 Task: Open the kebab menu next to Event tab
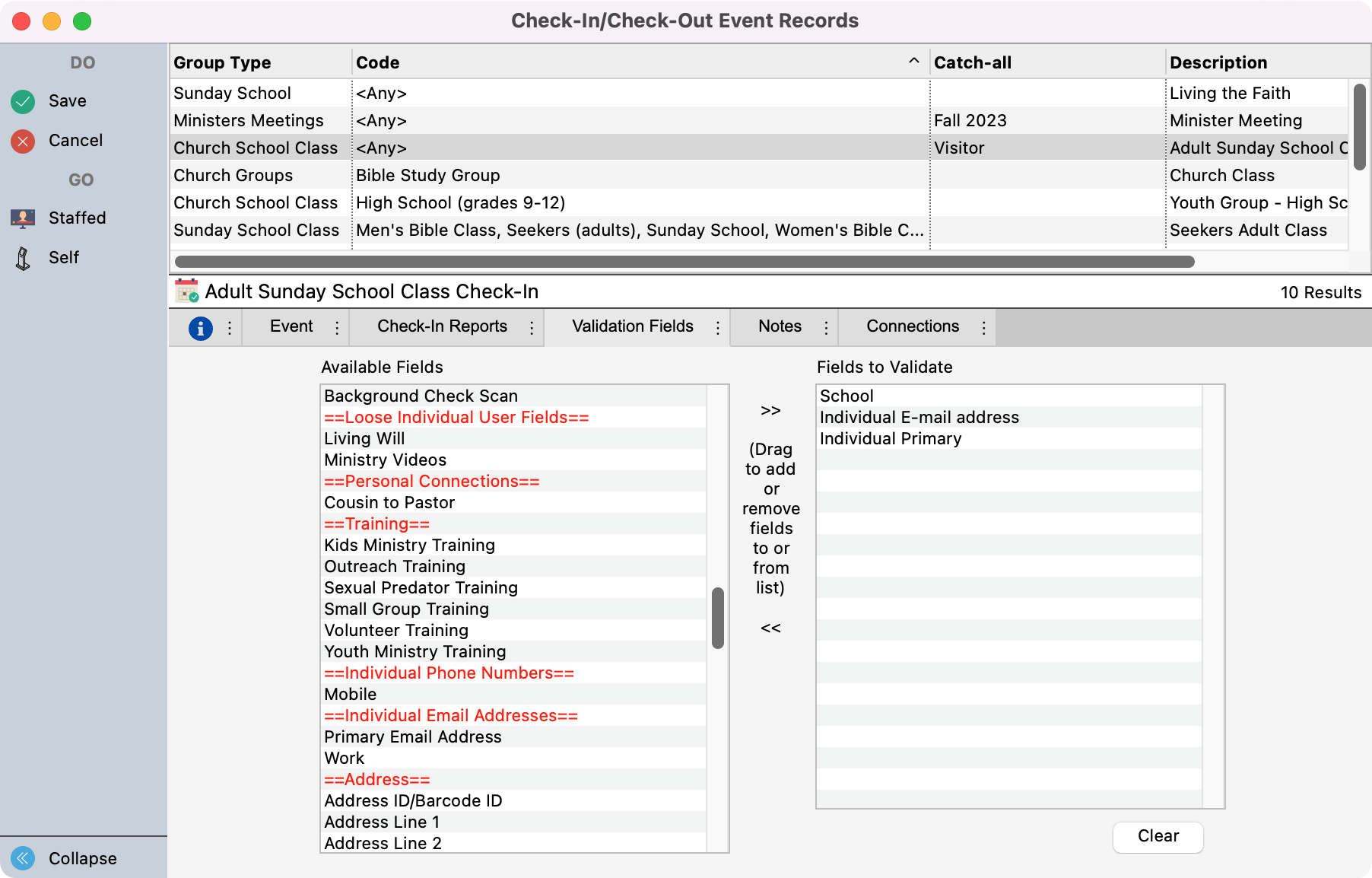tap(337, 327)
